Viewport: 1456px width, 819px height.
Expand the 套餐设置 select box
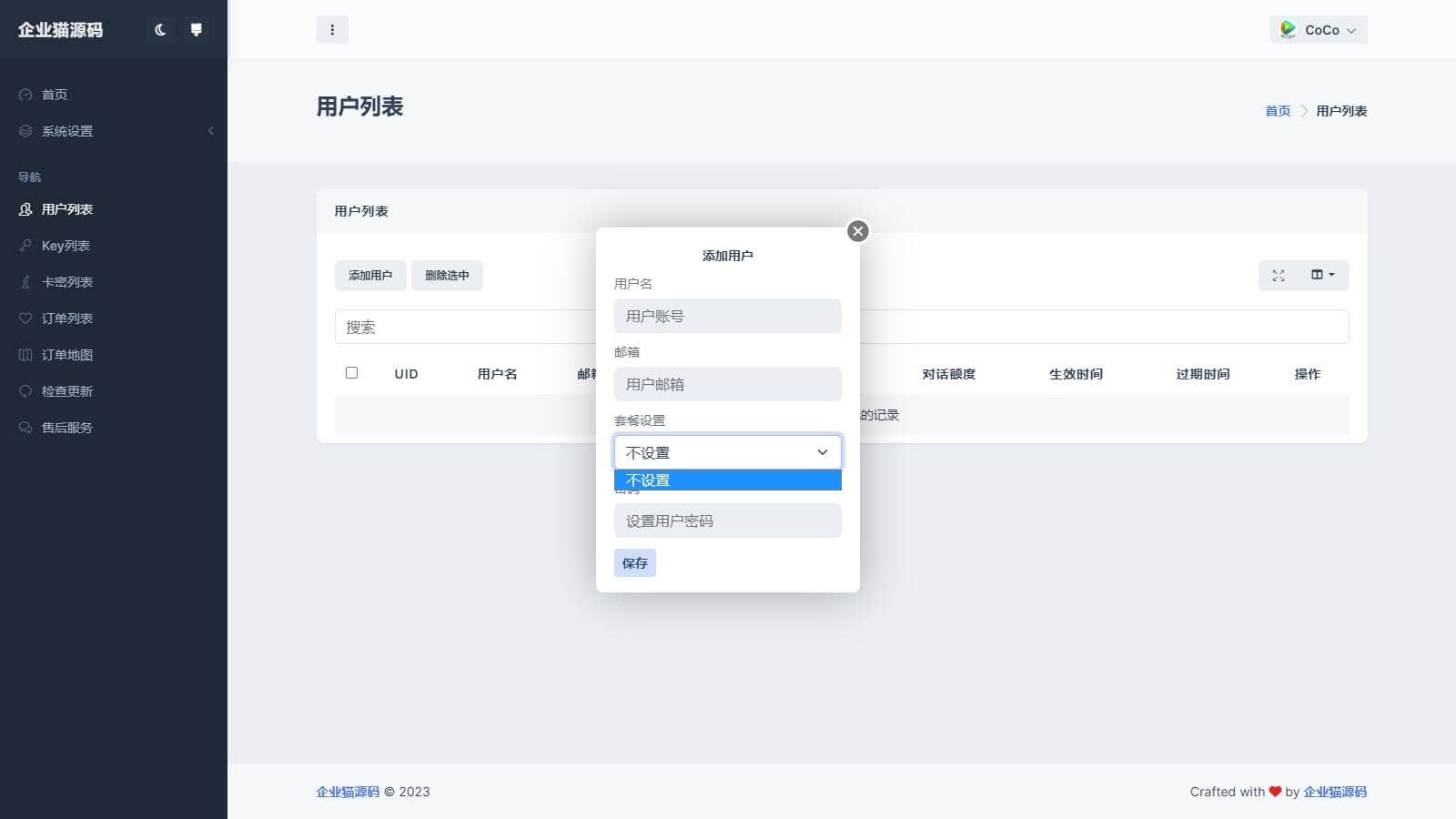pos(727,452)
